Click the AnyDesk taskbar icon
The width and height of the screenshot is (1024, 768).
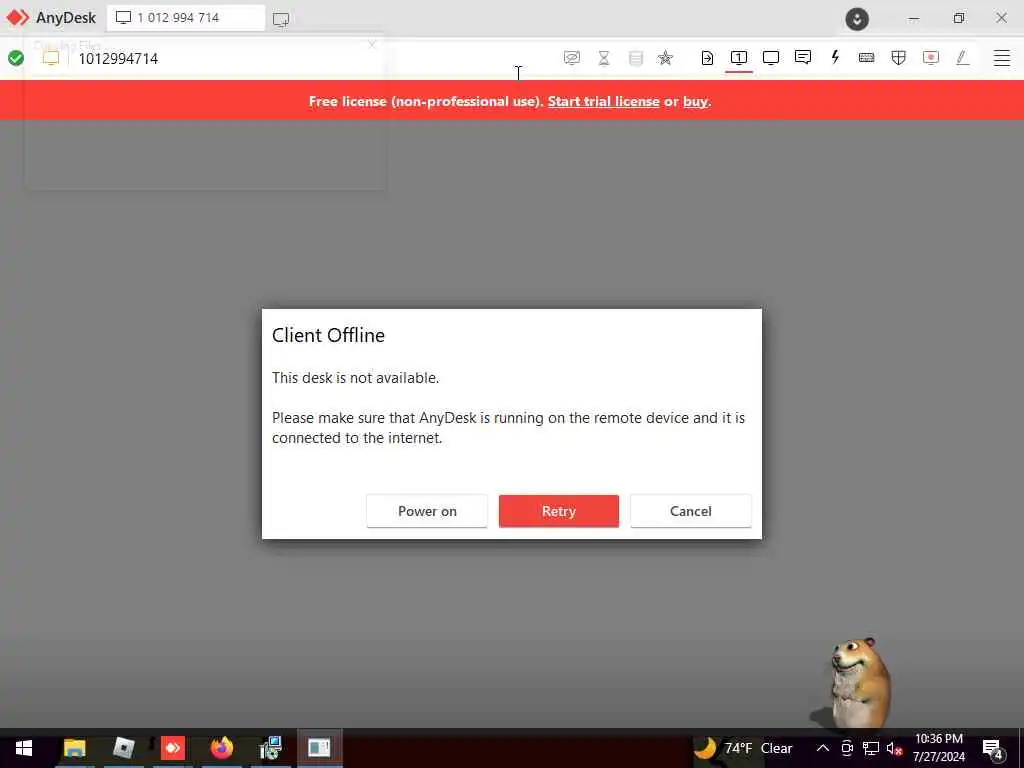click(x=173, y=748)
